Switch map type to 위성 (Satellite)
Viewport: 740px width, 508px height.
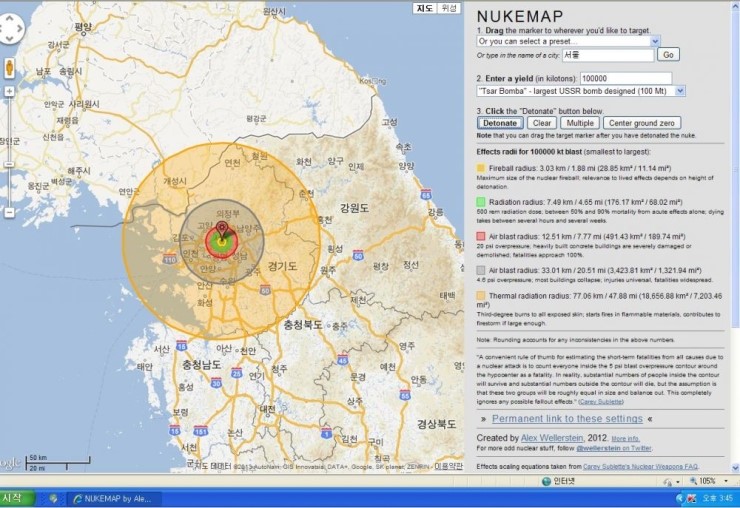448,8
